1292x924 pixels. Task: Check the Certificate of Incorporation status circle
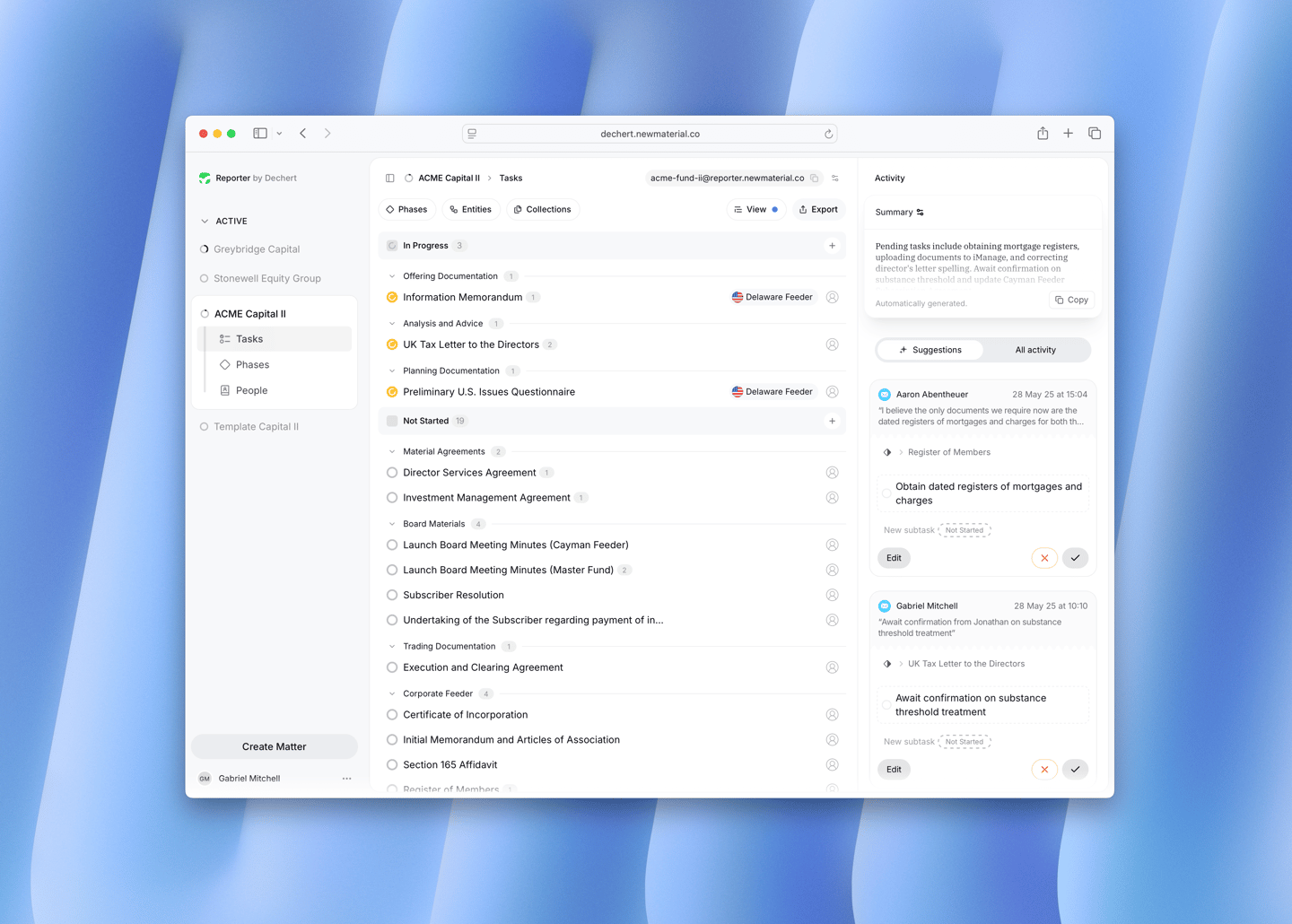pos(392,715)
